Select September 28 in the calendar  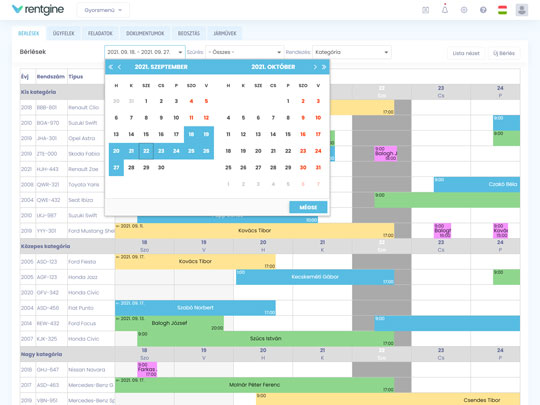coord(131,167)
